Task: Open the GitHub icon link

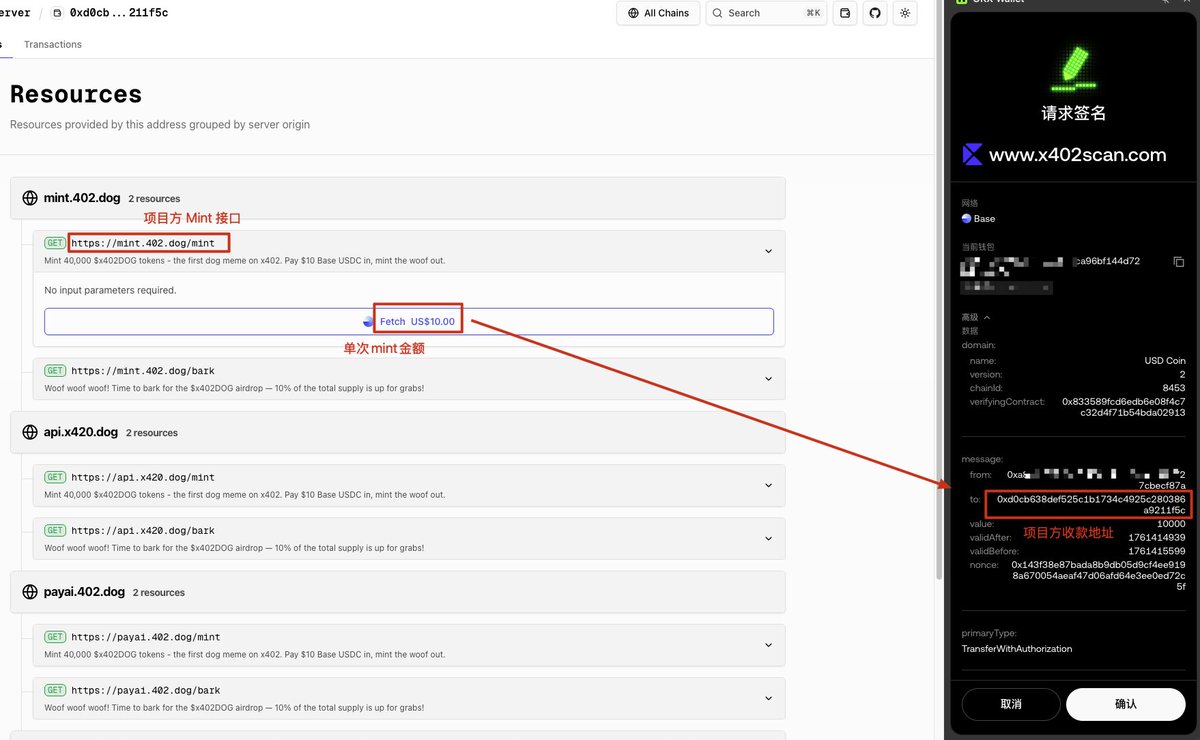Action: pyautogui.click(x=875, y=13)
